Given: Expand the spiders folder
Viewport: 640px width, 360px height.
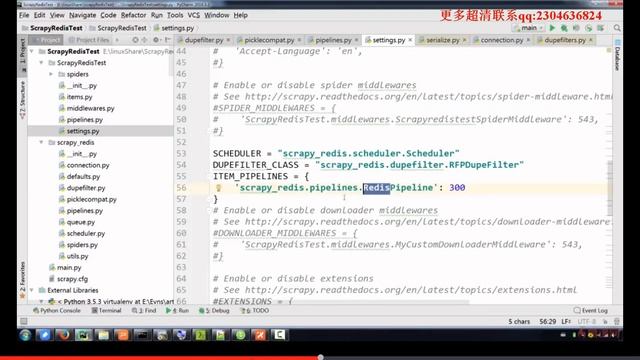Looking at the screenshot, I should coord(51,74).
